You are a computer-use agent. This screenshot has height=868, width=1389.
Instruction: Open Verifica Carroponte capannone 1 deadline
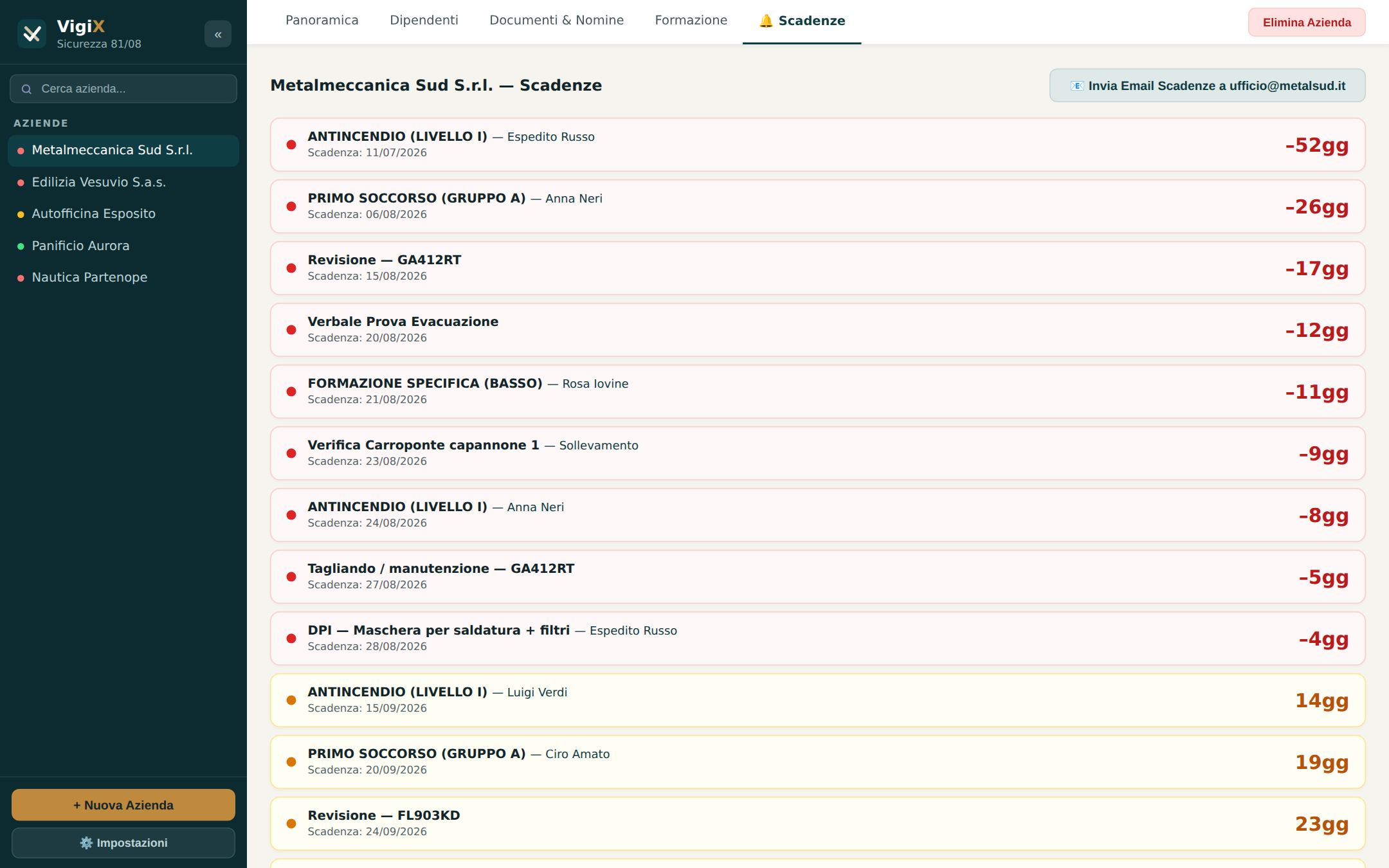tap(818, 453)
